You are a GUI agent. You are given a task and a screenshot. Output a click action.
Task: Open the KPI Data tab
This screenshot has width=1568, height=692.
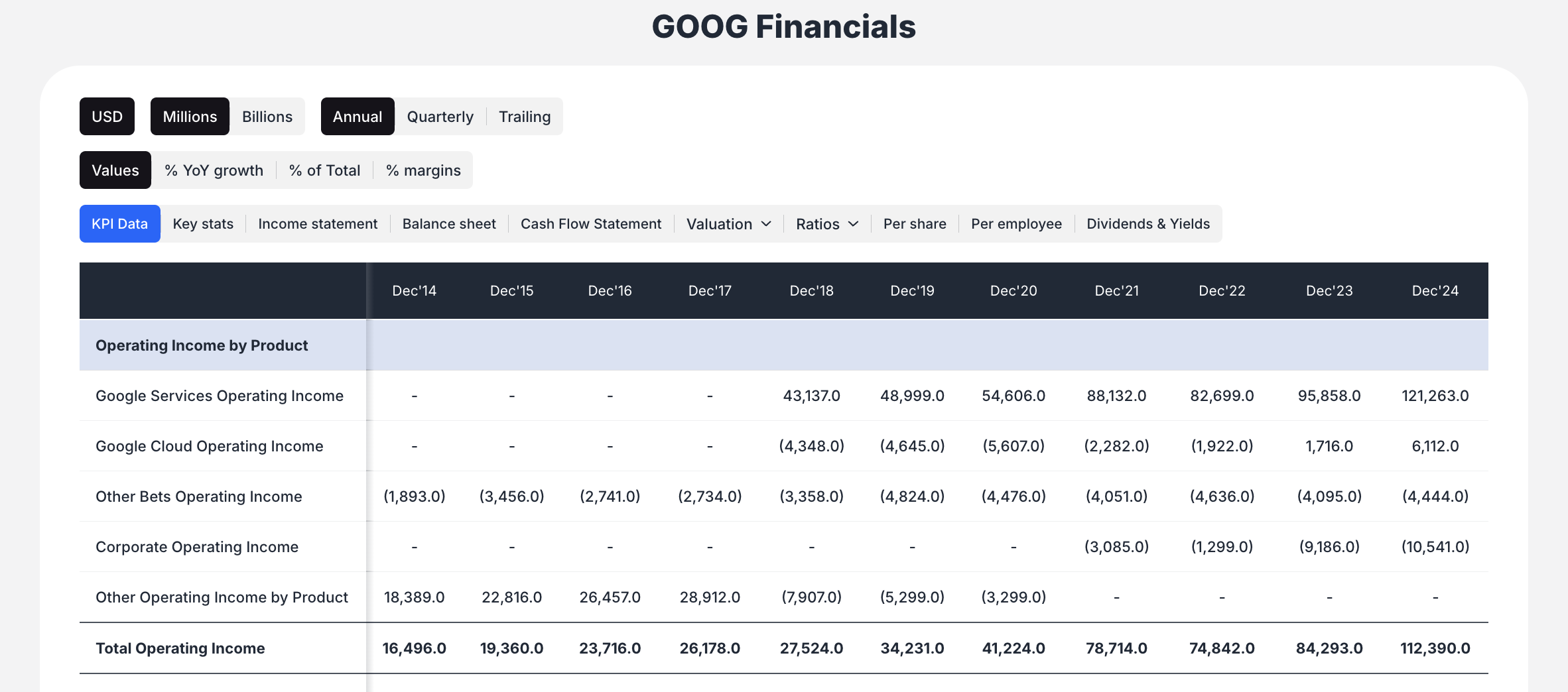coord(119,223)
